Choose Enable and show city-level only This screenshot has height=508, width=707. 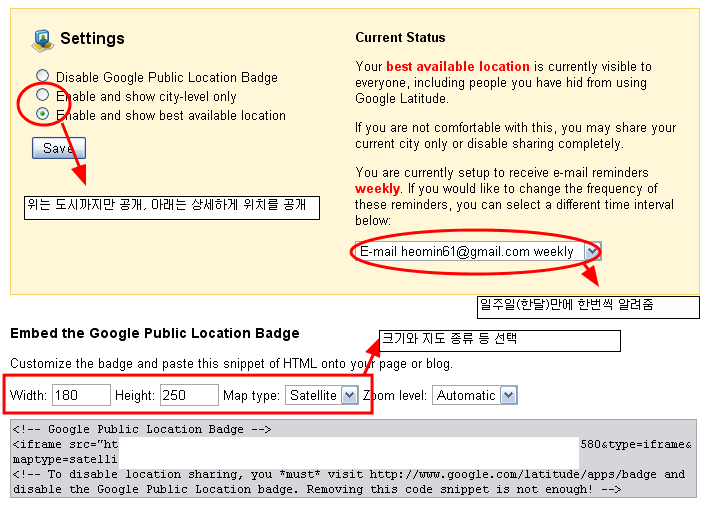point(42,95)
